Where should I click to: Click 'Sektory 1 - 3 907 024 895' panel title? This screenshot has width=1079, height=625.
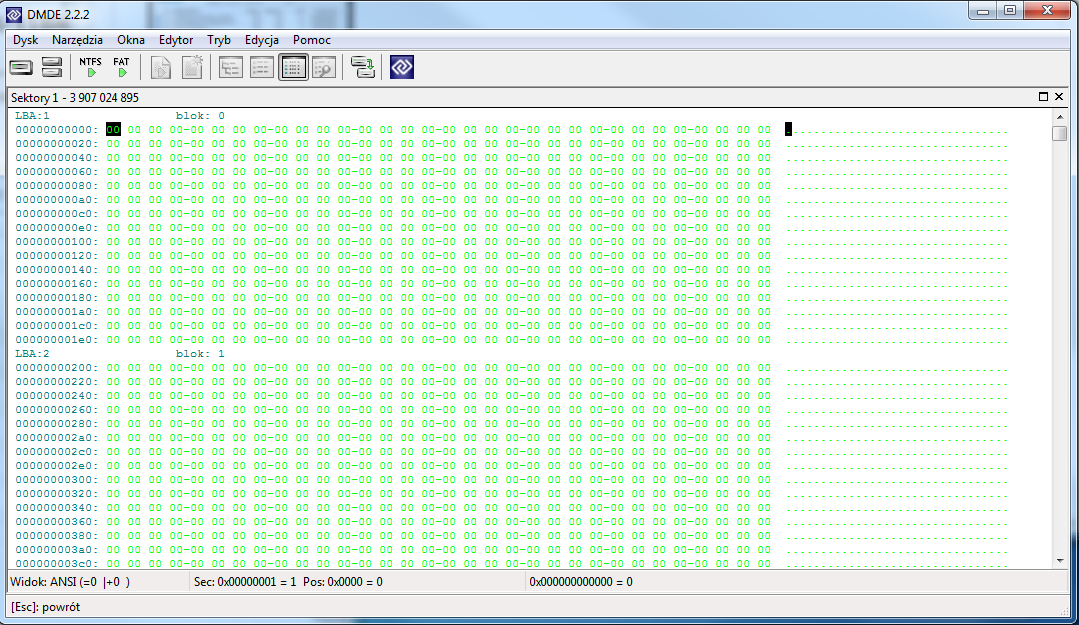74,98
